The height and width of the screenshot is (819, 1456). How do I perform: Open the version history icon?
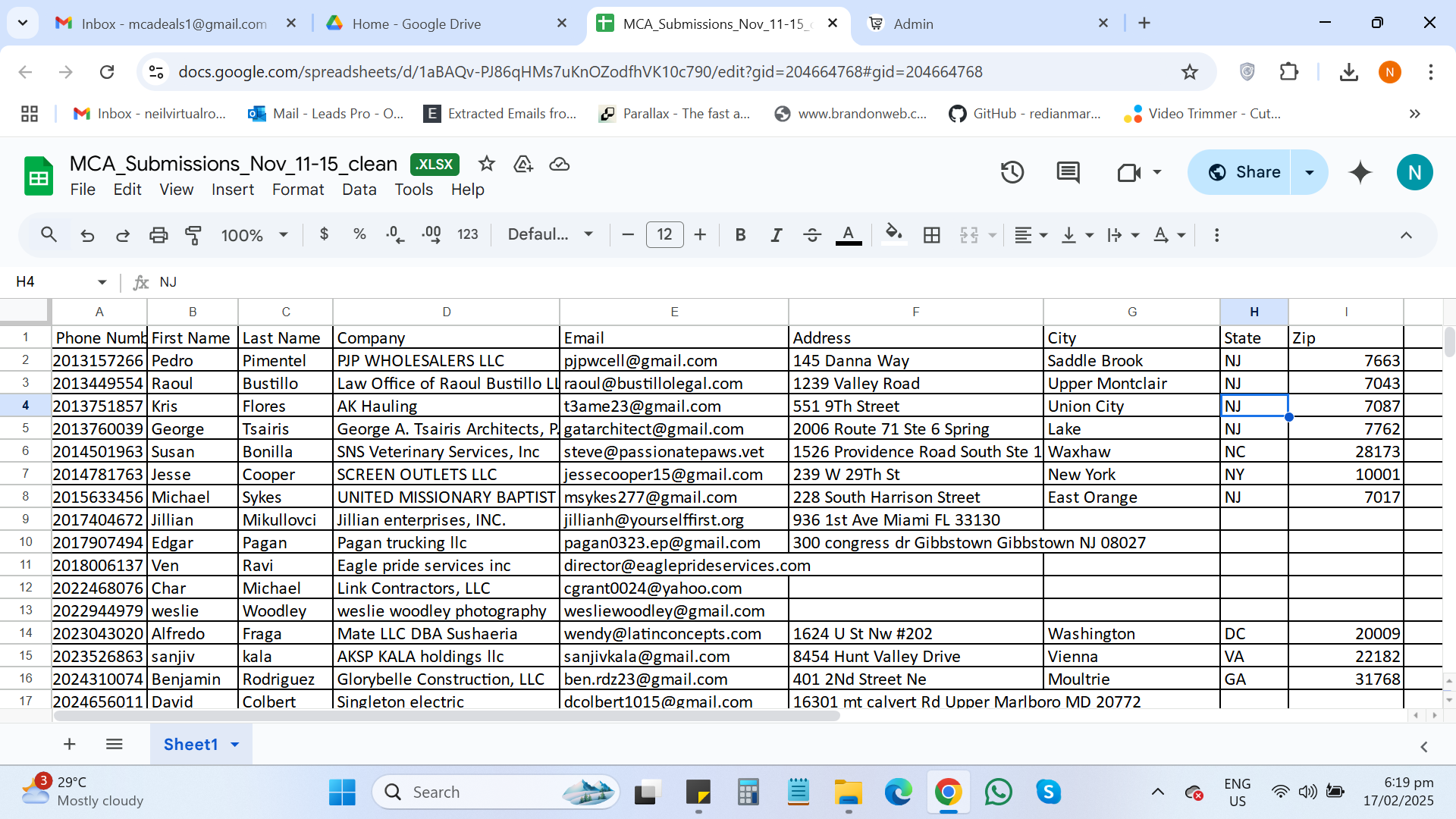click(1013, 171)
